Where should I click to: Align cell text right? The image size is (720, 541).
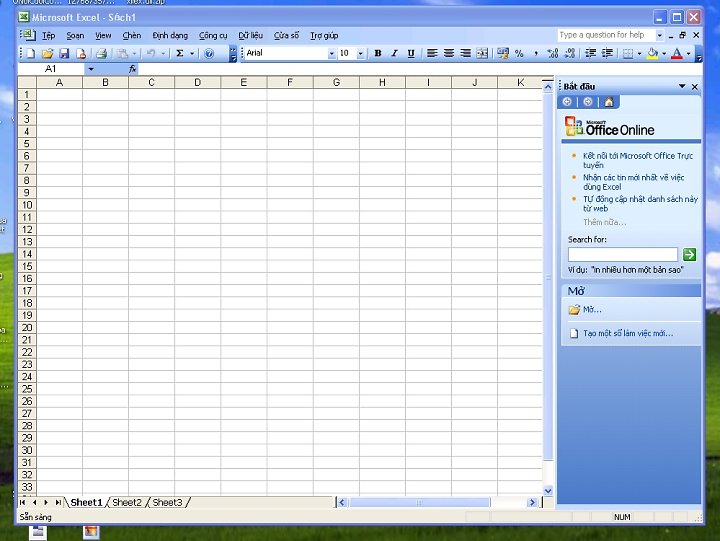click(x=465, y=53)
